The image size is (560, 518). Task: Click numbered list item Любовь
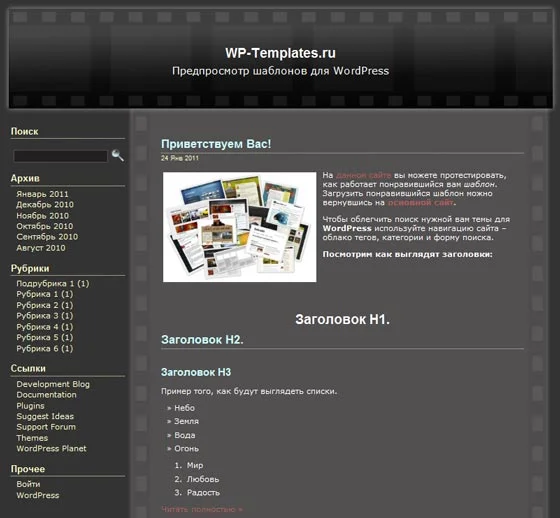pos(203,479)
